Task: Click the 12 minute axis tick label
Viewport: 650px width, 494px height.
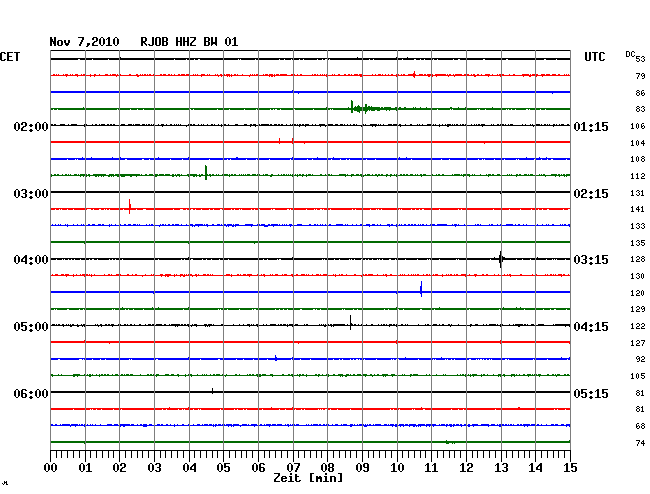Action: pyautogui.click(x=466, y=468)
